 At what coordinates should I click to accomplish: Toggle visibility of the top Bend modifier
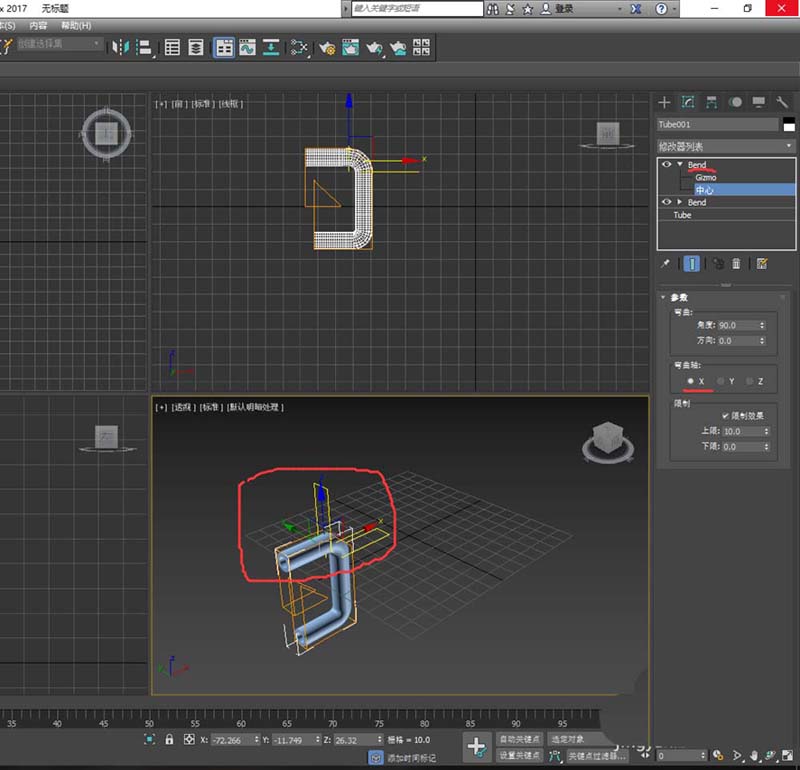(667, 165)
